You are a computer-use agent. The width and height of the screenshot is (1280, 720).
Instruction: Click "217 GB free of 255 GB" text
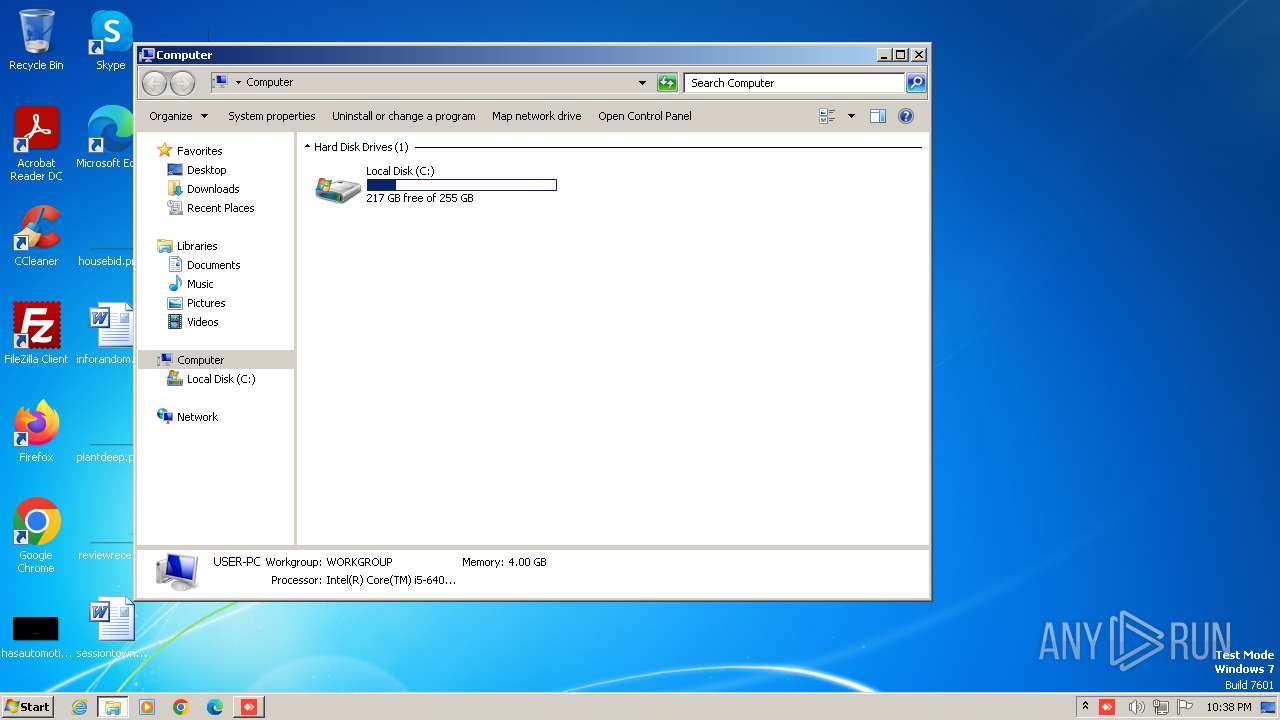click(x=420, y=198)
